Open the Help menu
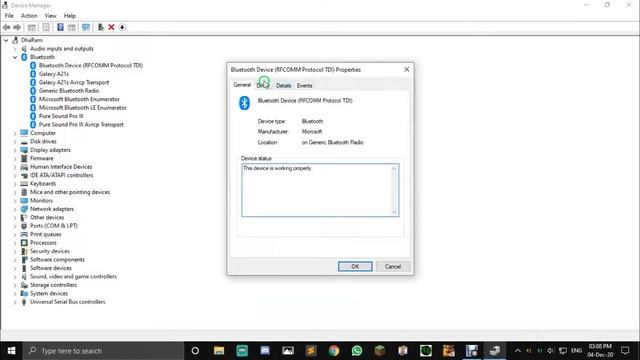The width and height of the screenshot is (640, 360). 70,16
